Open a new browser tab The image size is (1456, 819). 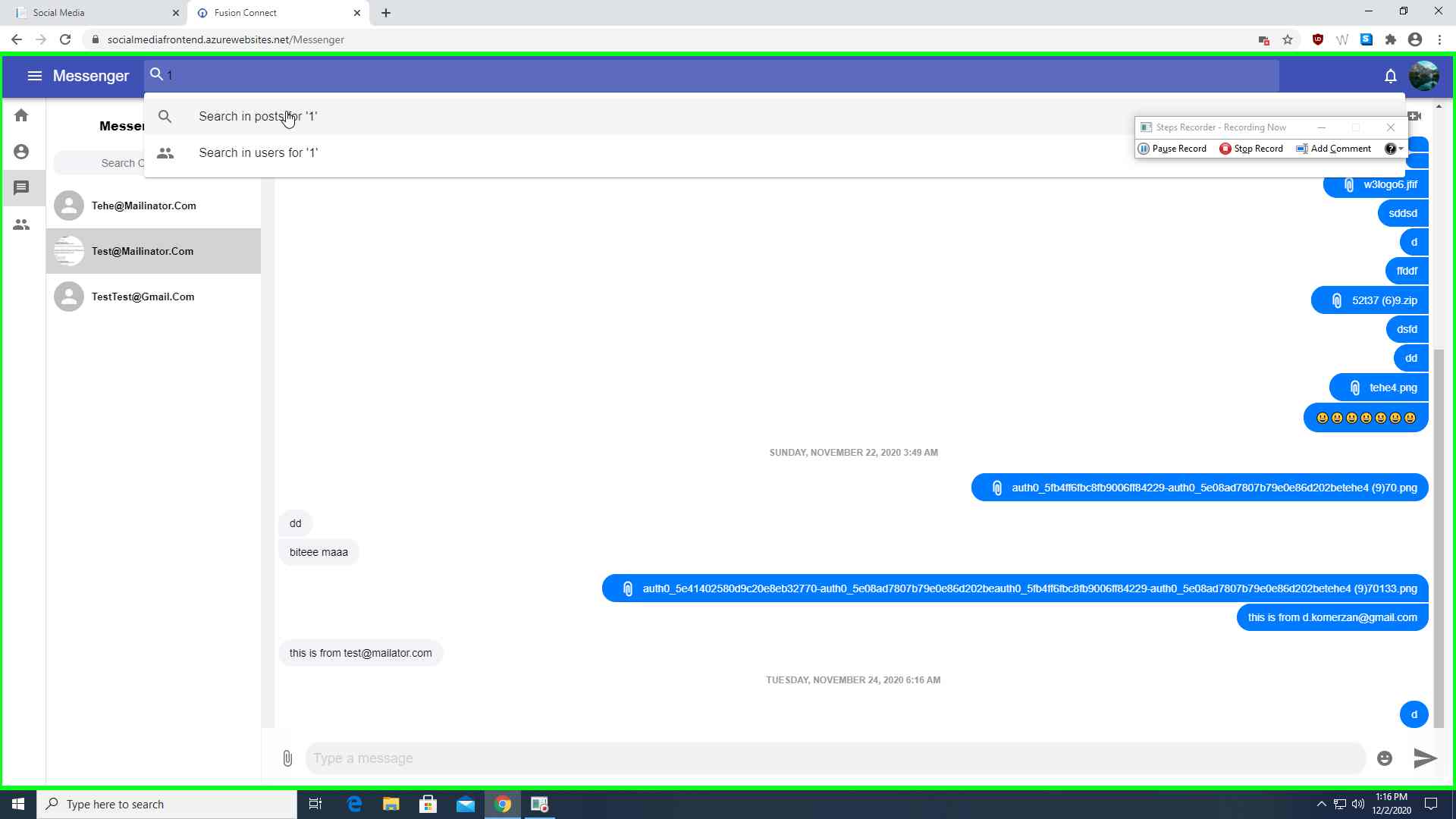(x=386, y=13)
